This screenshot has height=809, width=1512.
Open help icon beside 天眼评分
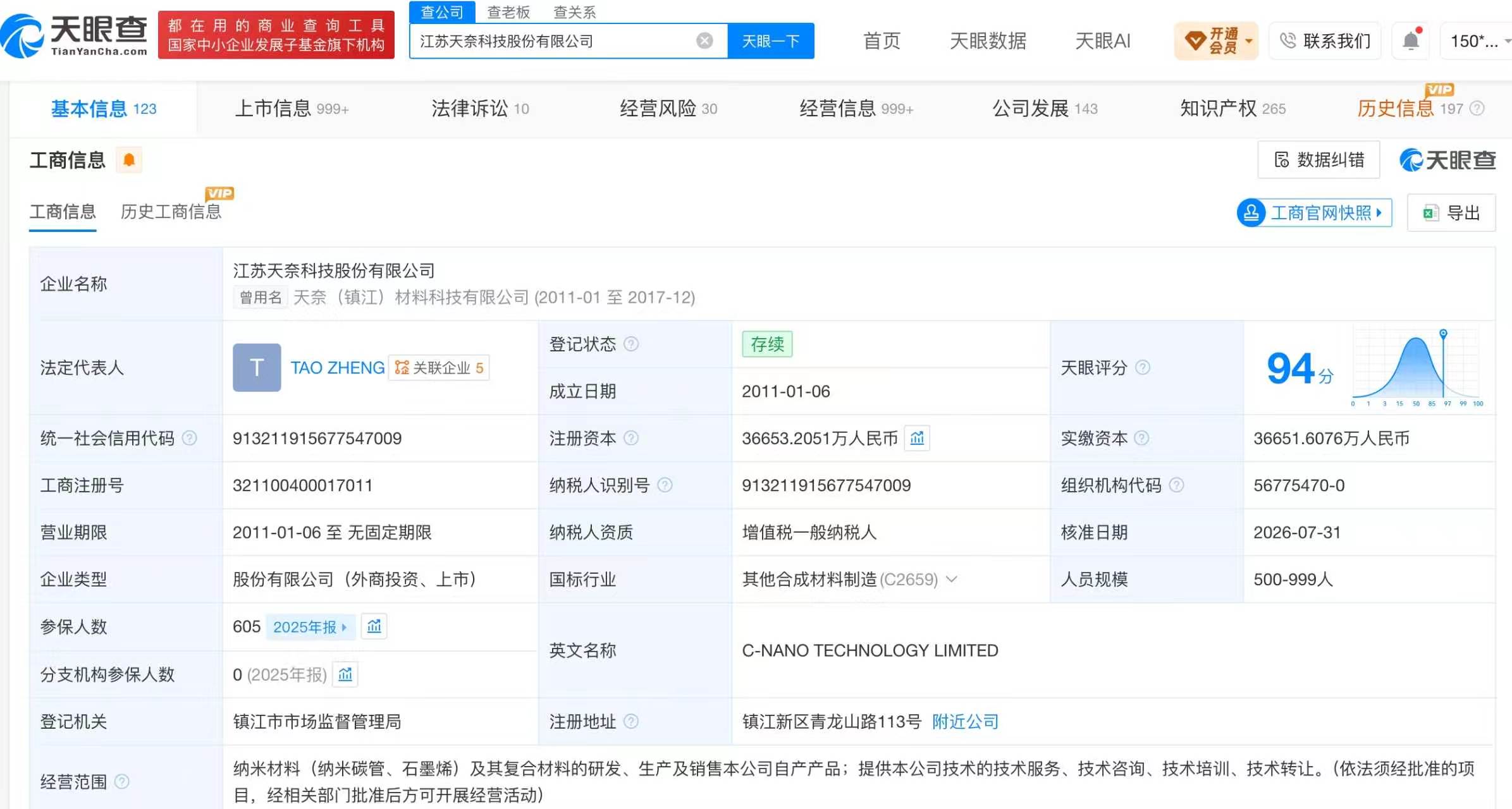(x=1143, y=368)
